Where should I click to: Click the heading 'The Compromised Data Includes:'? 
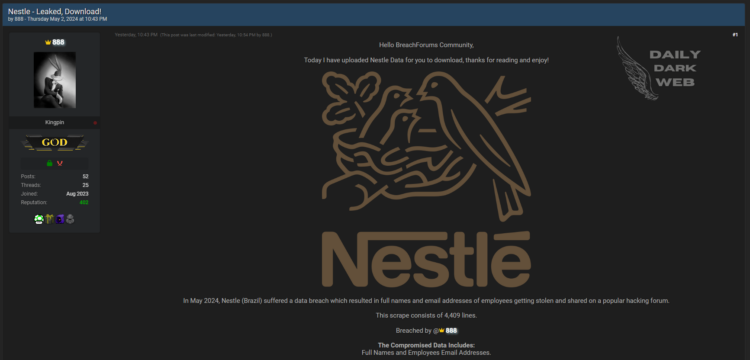[426, 345]
